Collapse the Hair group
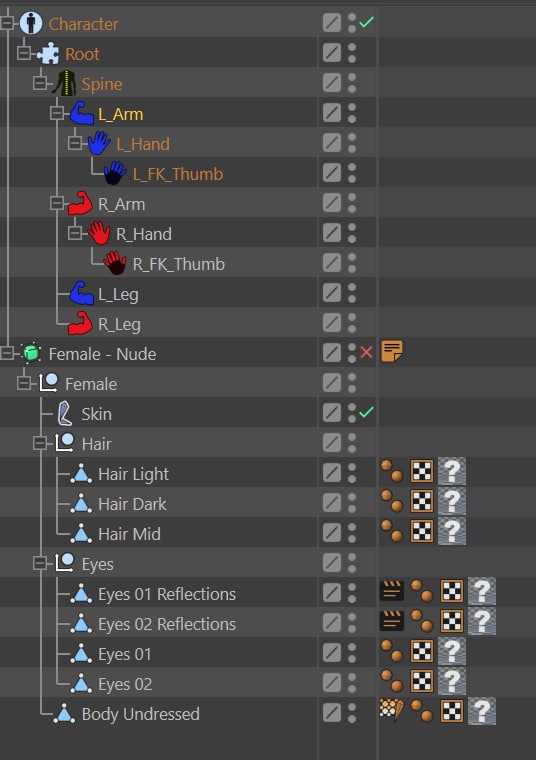This screenshot has height=760, width=536. tap(40, 443)
